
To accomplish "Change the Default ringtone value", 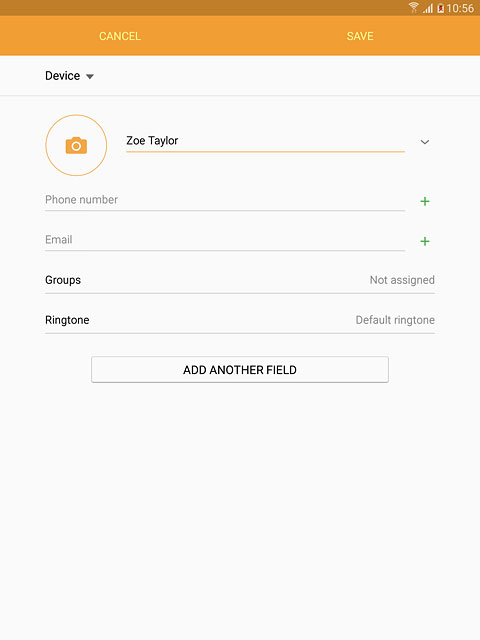I will tap(395, 320).
